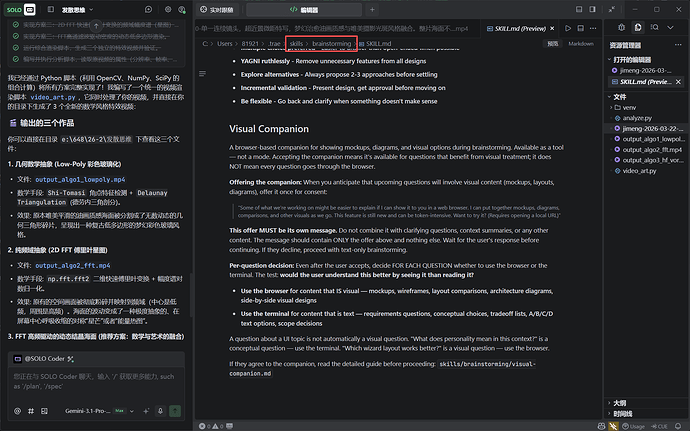Screen dimensions: 690x431
Task: Click '81921' in the breadcrumb path
Action: pos(250,44)
